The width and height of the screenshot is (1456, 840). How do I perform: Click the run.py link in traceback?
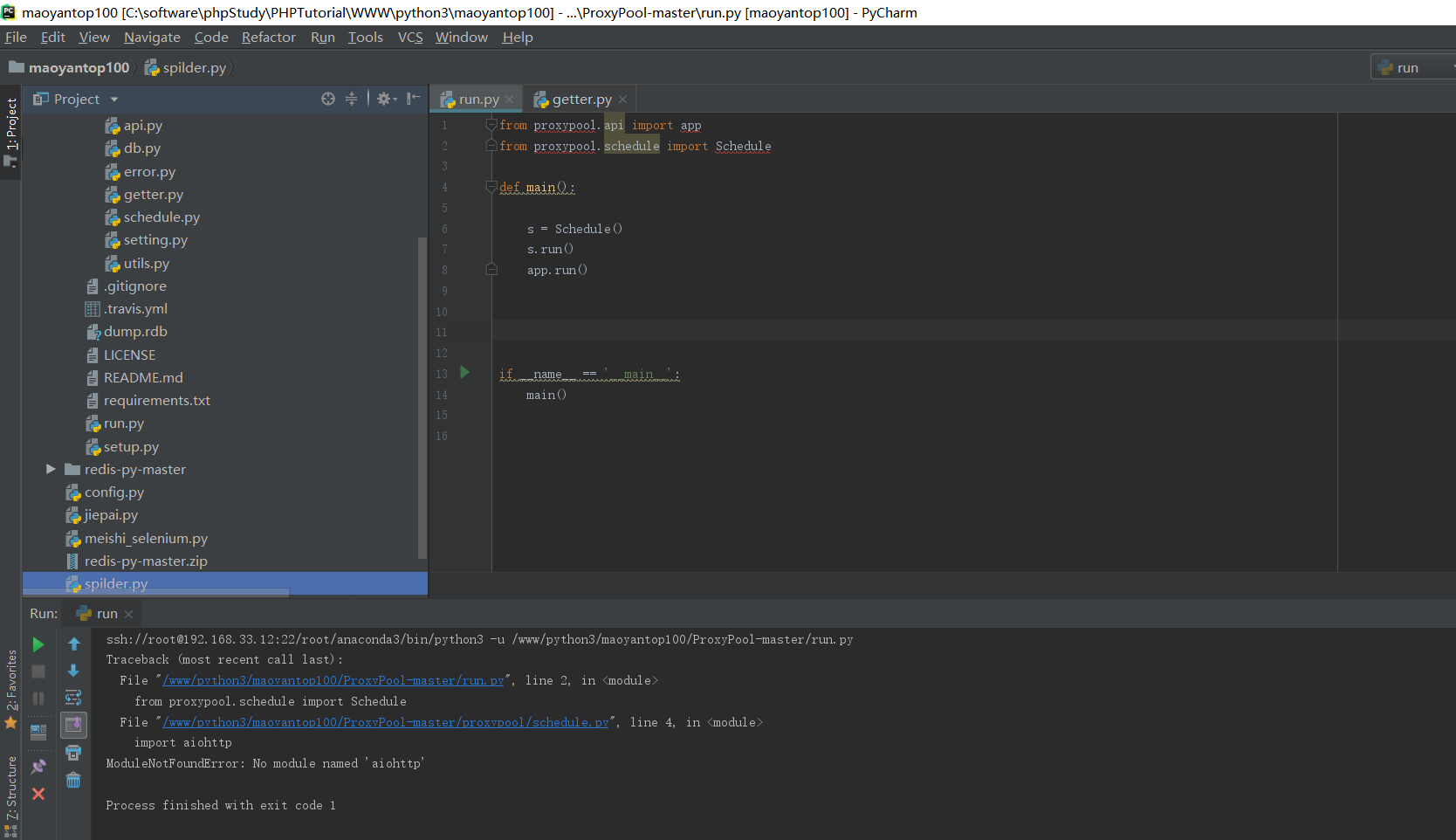point(334,680)
